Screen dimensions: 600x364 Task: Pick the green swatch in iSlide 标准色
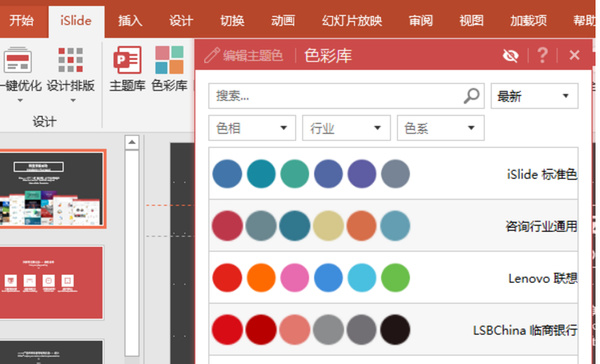pyautogui.click(x=295, y=174)
